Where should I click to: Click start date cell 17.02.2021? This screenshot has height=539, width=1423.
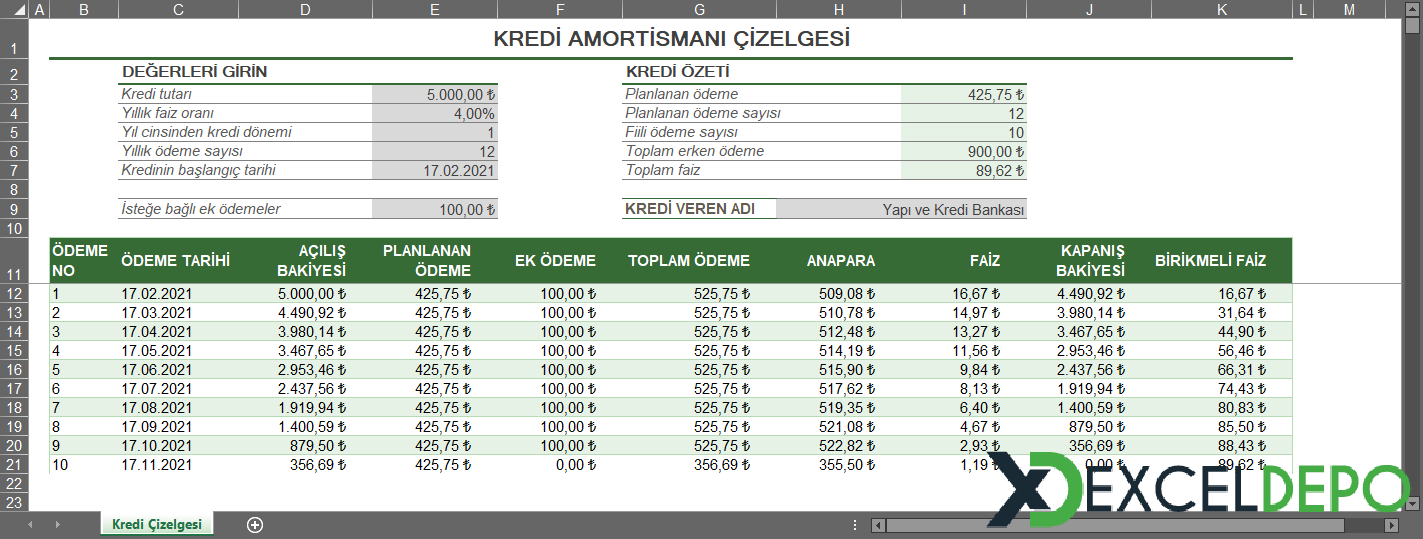coord(435,170)
